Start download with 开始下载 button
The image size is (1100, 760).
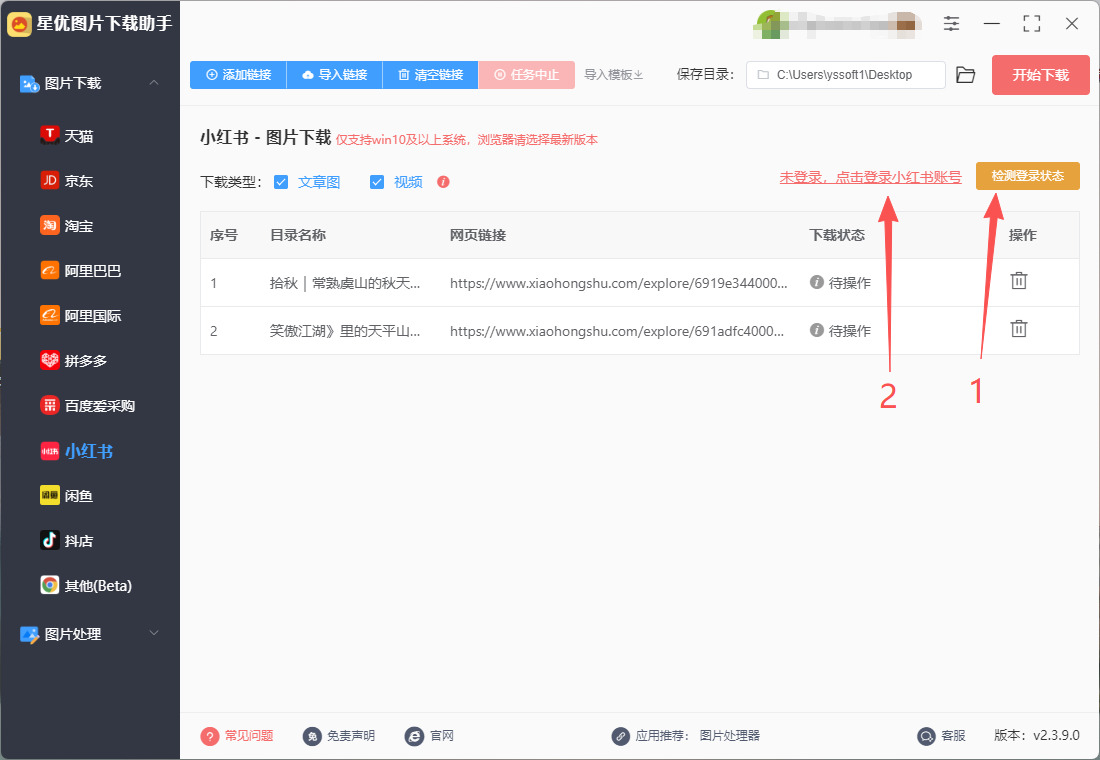[x=1040, y=75]
